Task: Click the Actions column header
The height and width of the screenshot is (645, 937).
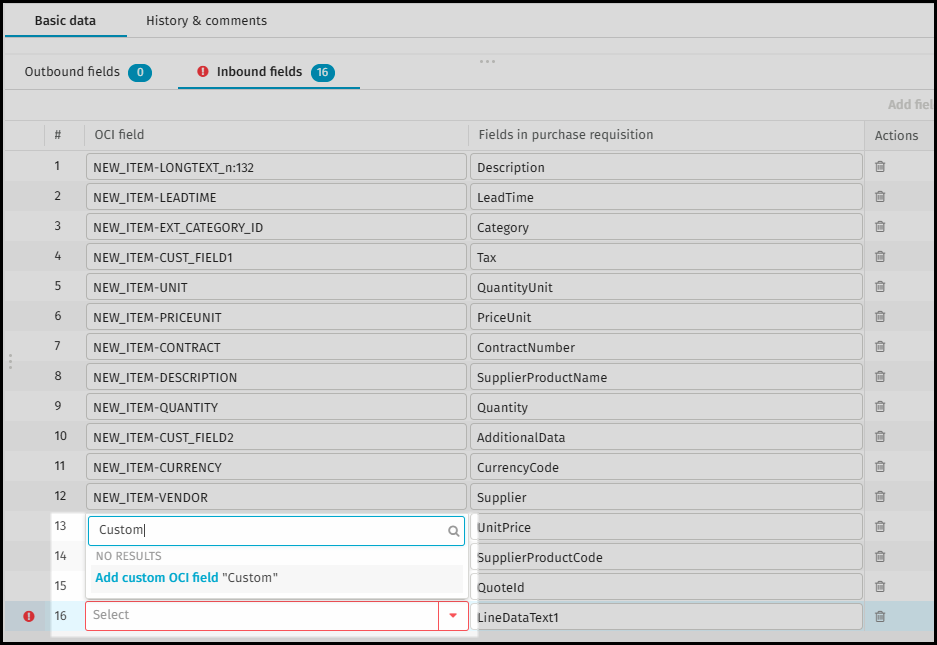Action: point(896,136)
